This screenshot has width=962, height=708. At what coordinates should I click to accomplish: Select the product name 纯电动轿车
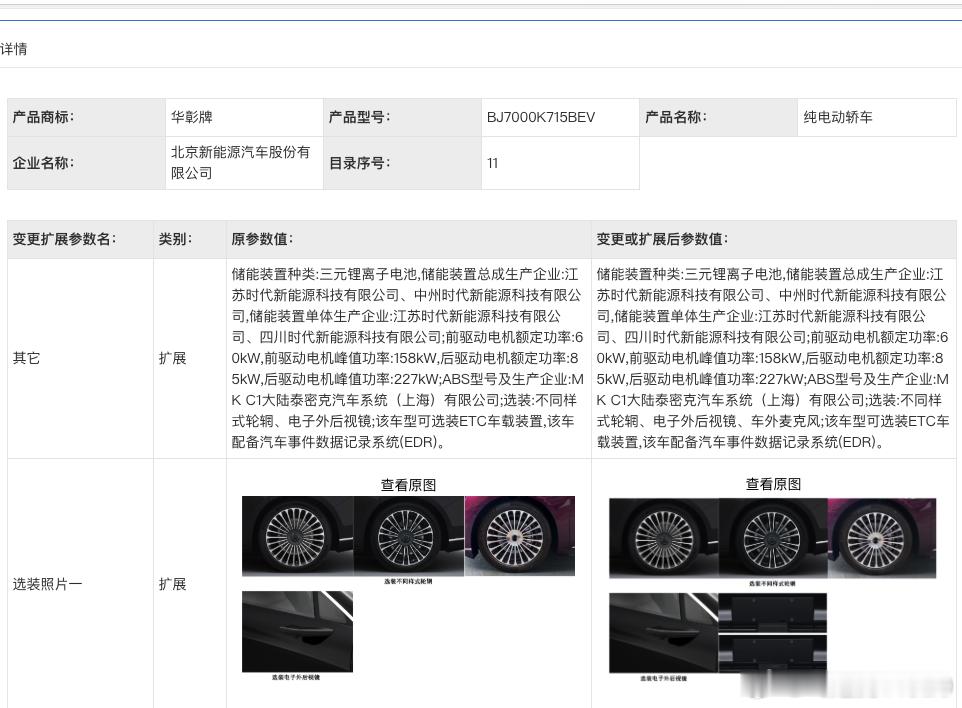(837, 117)
